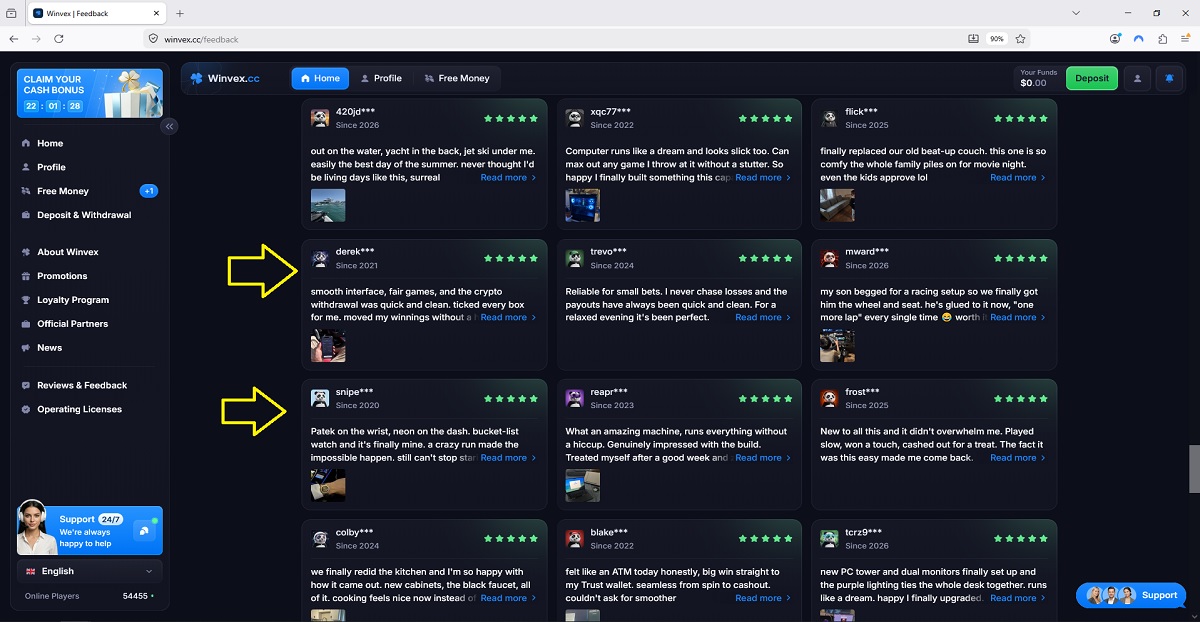The height and width of the screenshot is (622, 1200).
Task: Click Read more on frost*** review
Action: [x=1018, y=457]
